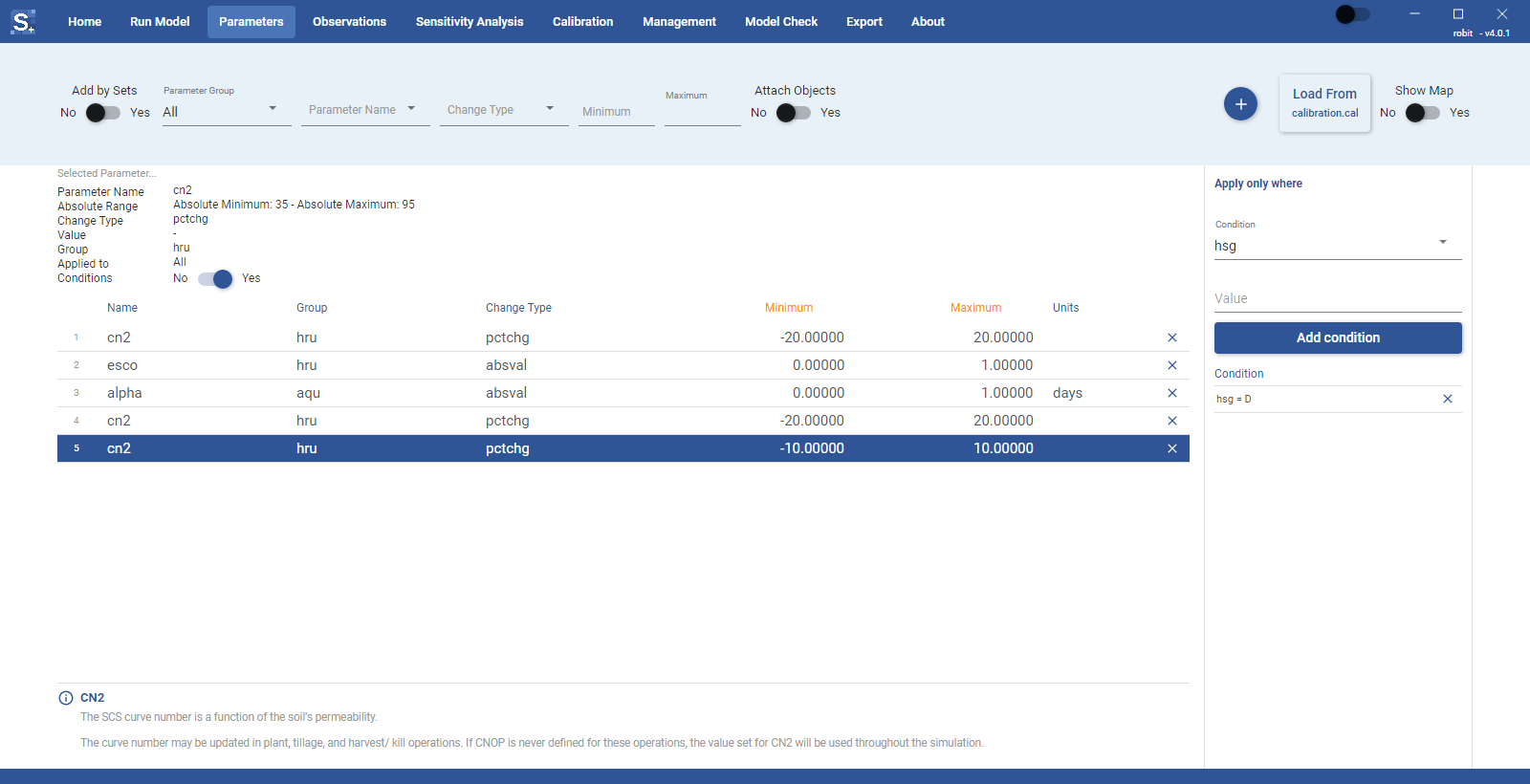Click Load From calibration.cal button
Screen dimensions: 1530x784
(x=1324, y=103)
